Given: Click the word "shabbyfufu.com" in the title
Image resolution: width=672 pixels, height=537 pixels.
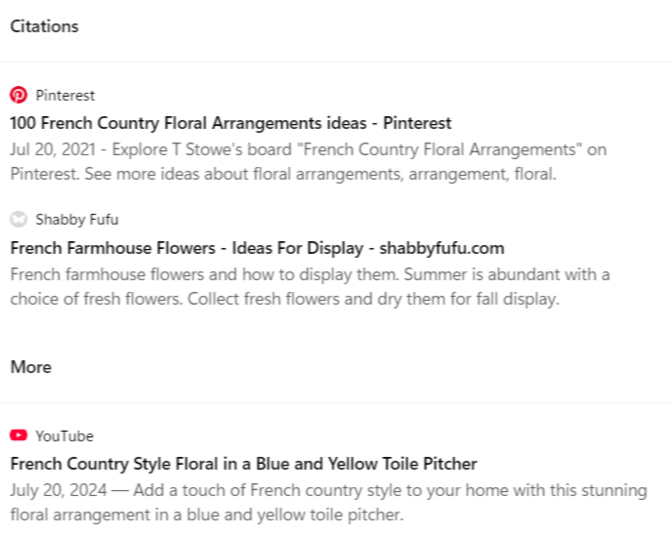Looking at the screenshot, I should pos(442,248).
